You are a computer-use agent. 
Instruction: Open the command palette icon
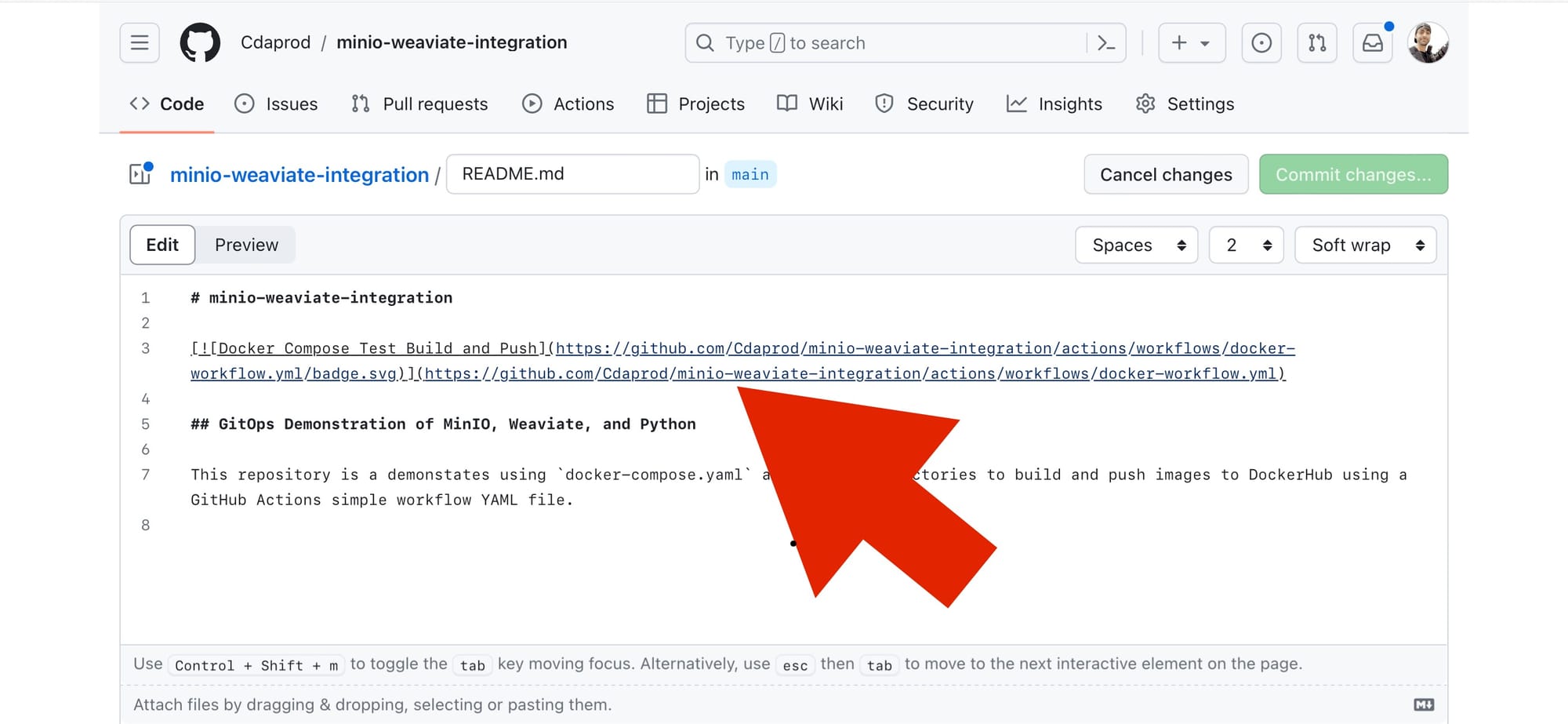(1105, 43)
